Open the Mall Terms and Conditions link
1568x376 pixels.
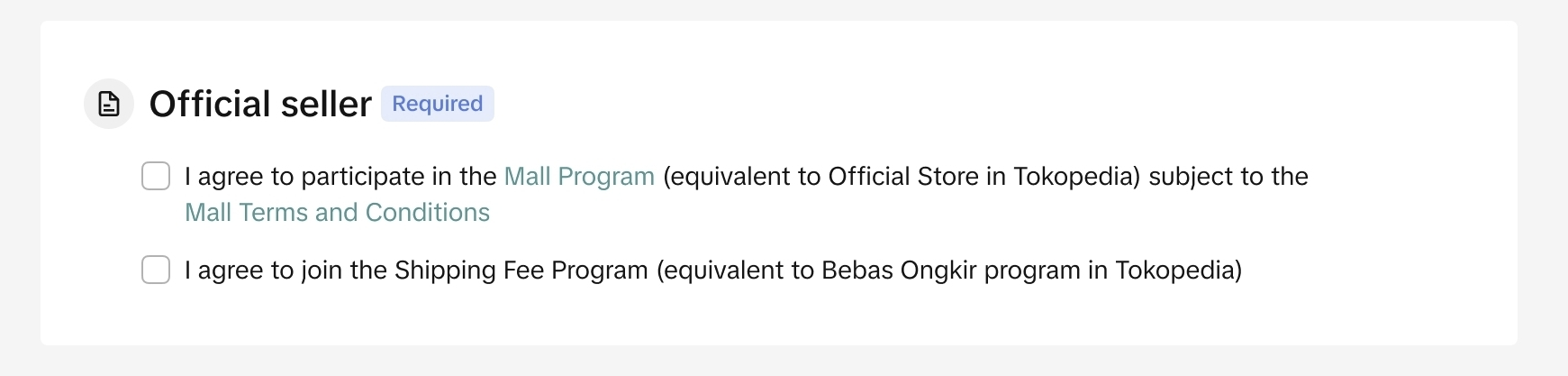tap(337, 212)
